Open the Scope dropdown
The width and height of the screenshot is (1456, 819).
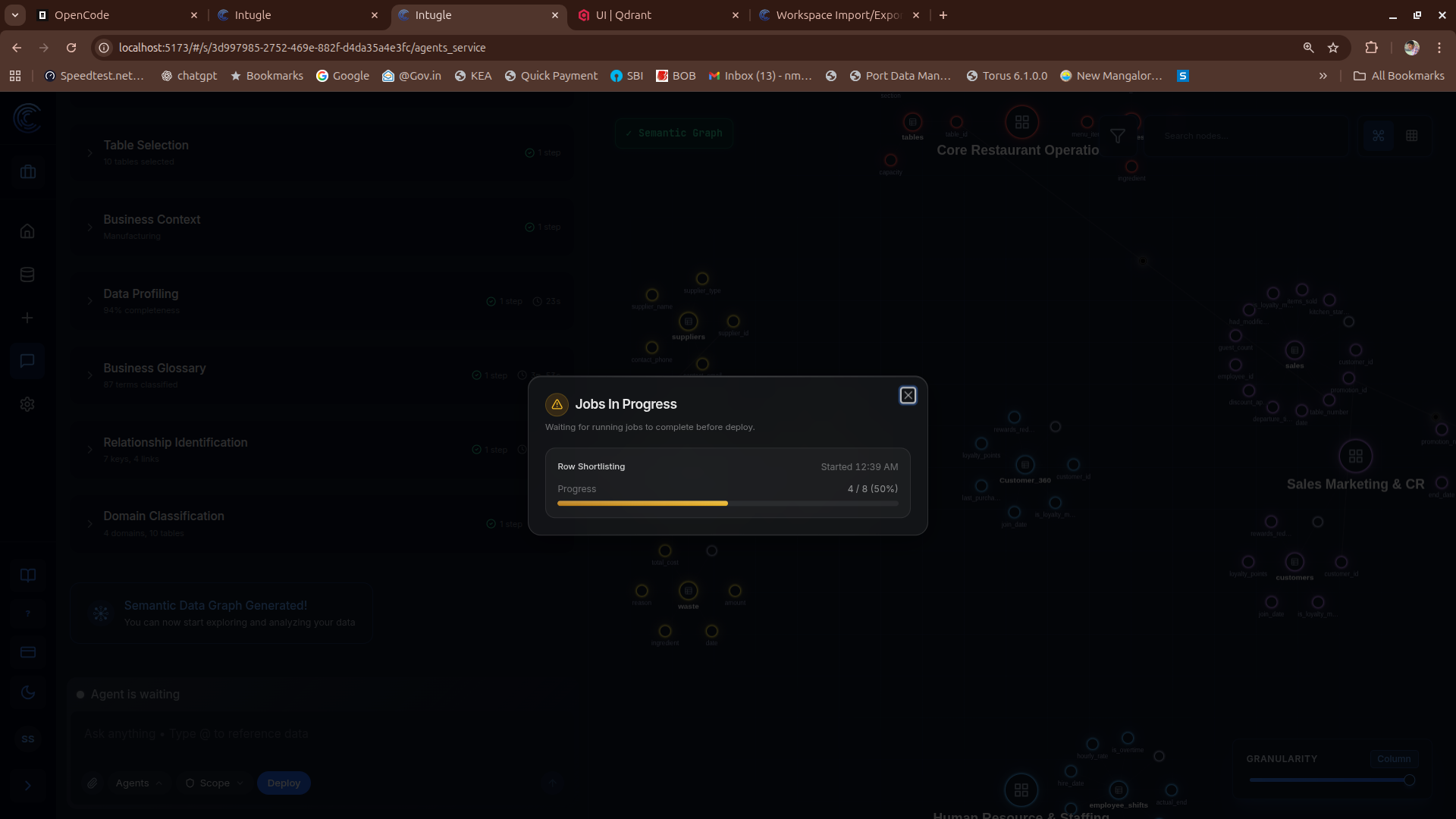[x=215, y=783]
